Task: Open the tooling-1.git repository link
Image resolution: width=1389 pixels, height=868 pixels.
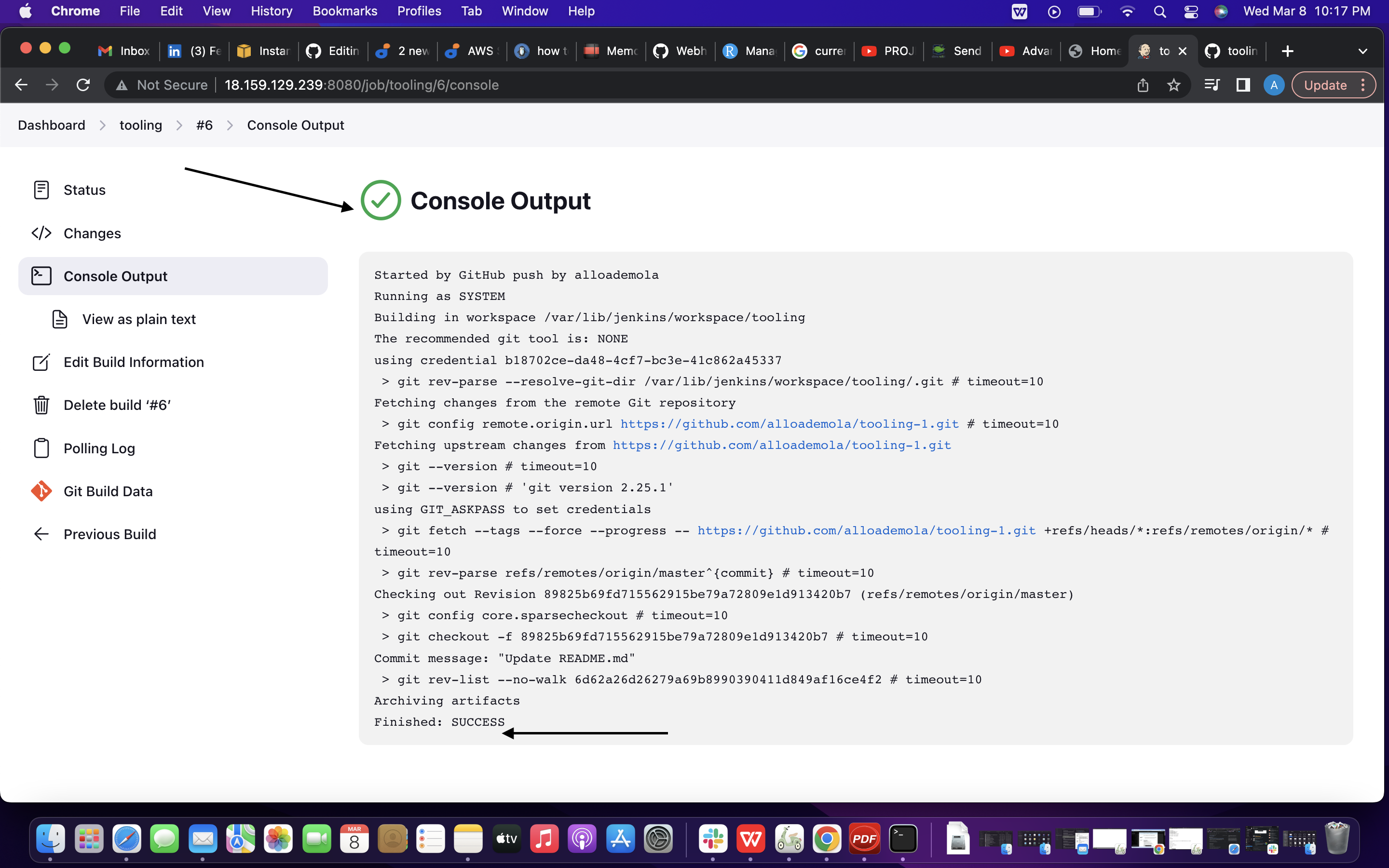Action: point(789,424)
